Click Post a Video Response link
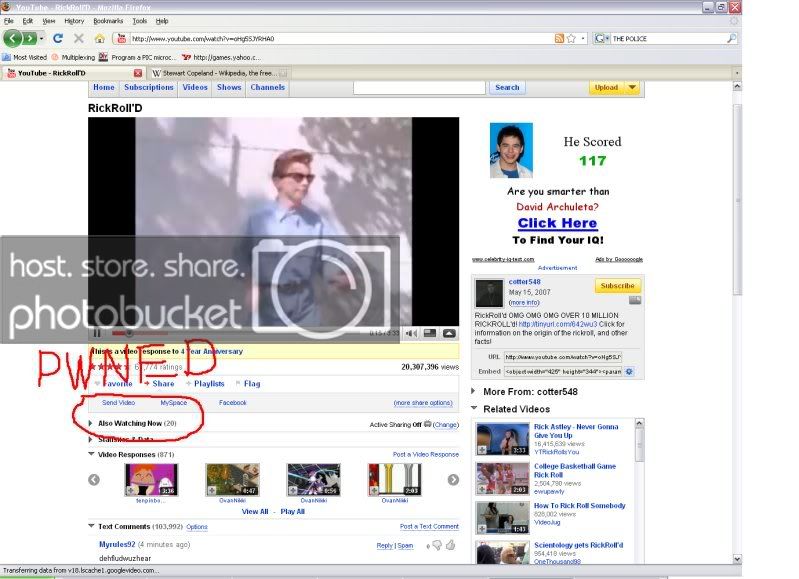This screenshot has width=799, height=579. click(425, 454)
